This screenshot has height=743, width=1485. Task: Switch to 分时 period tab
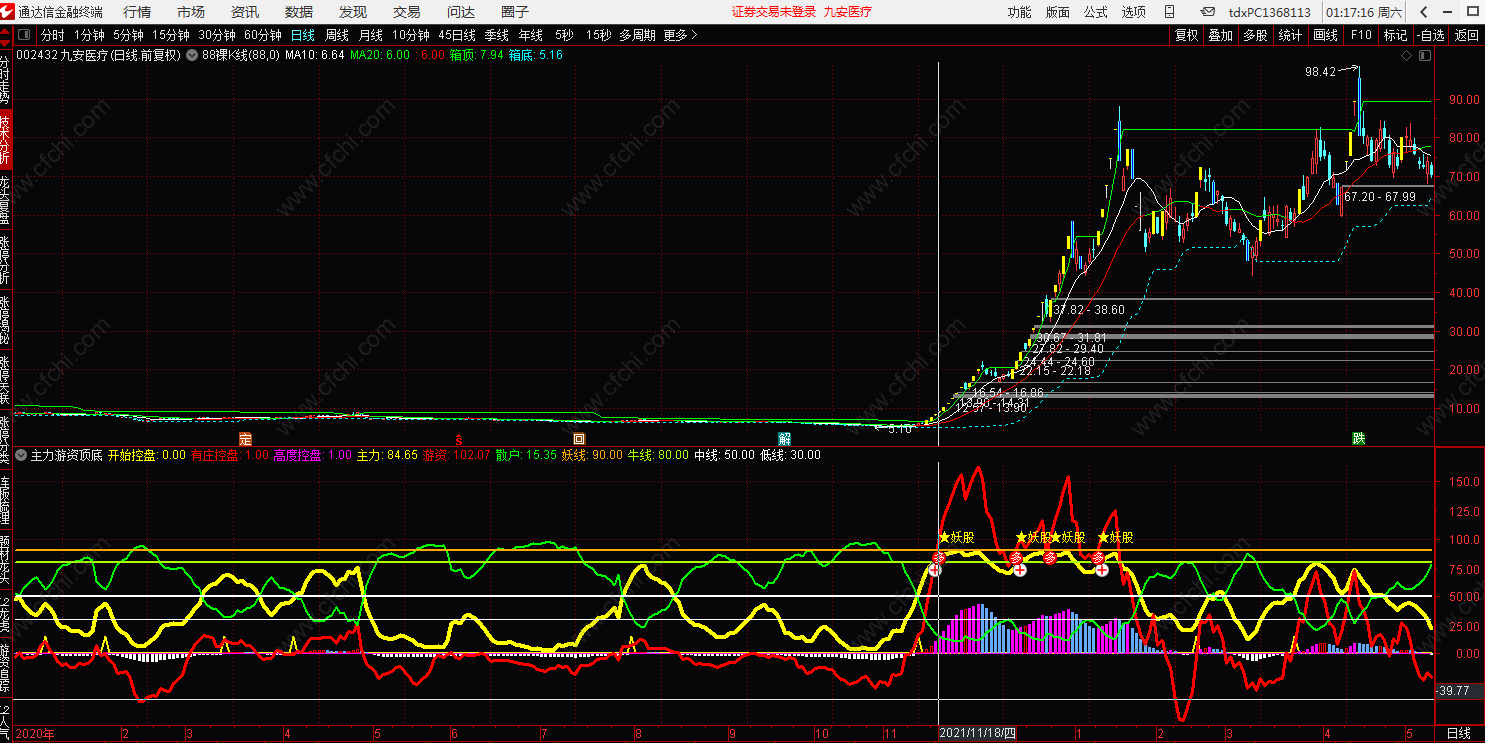[x=52, y=35]
